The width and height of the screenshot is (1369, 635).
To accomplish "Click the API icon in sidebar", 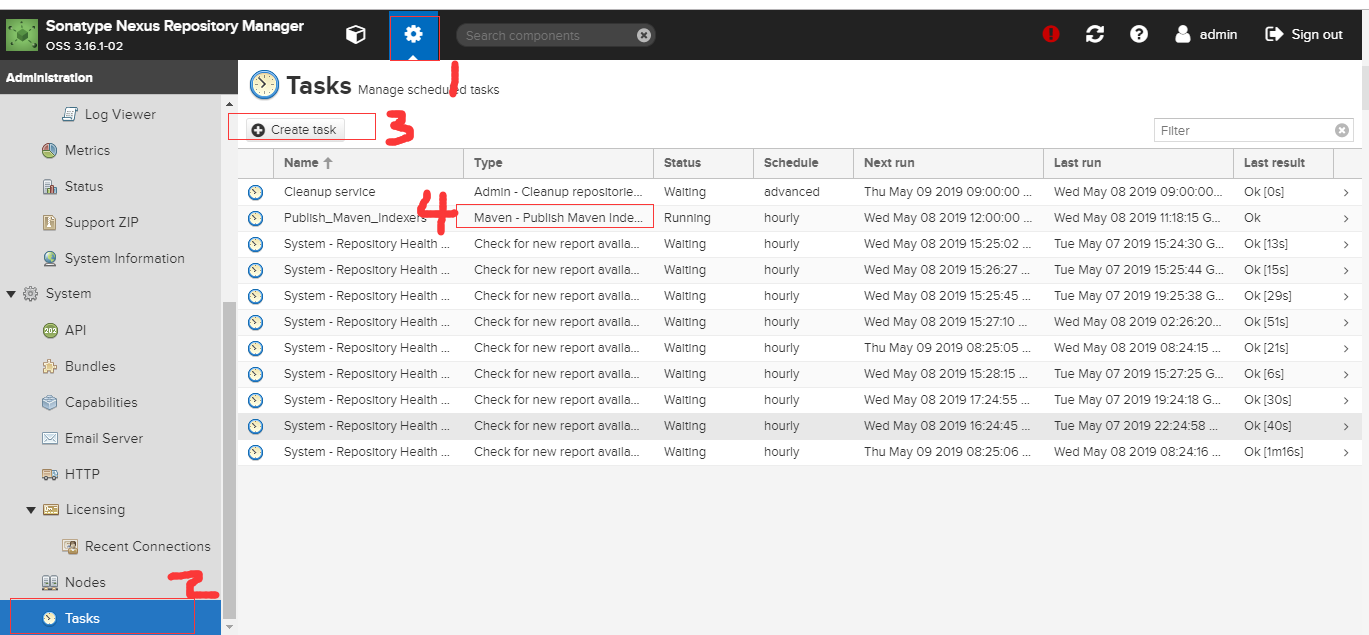I will [x=50, y=330].
